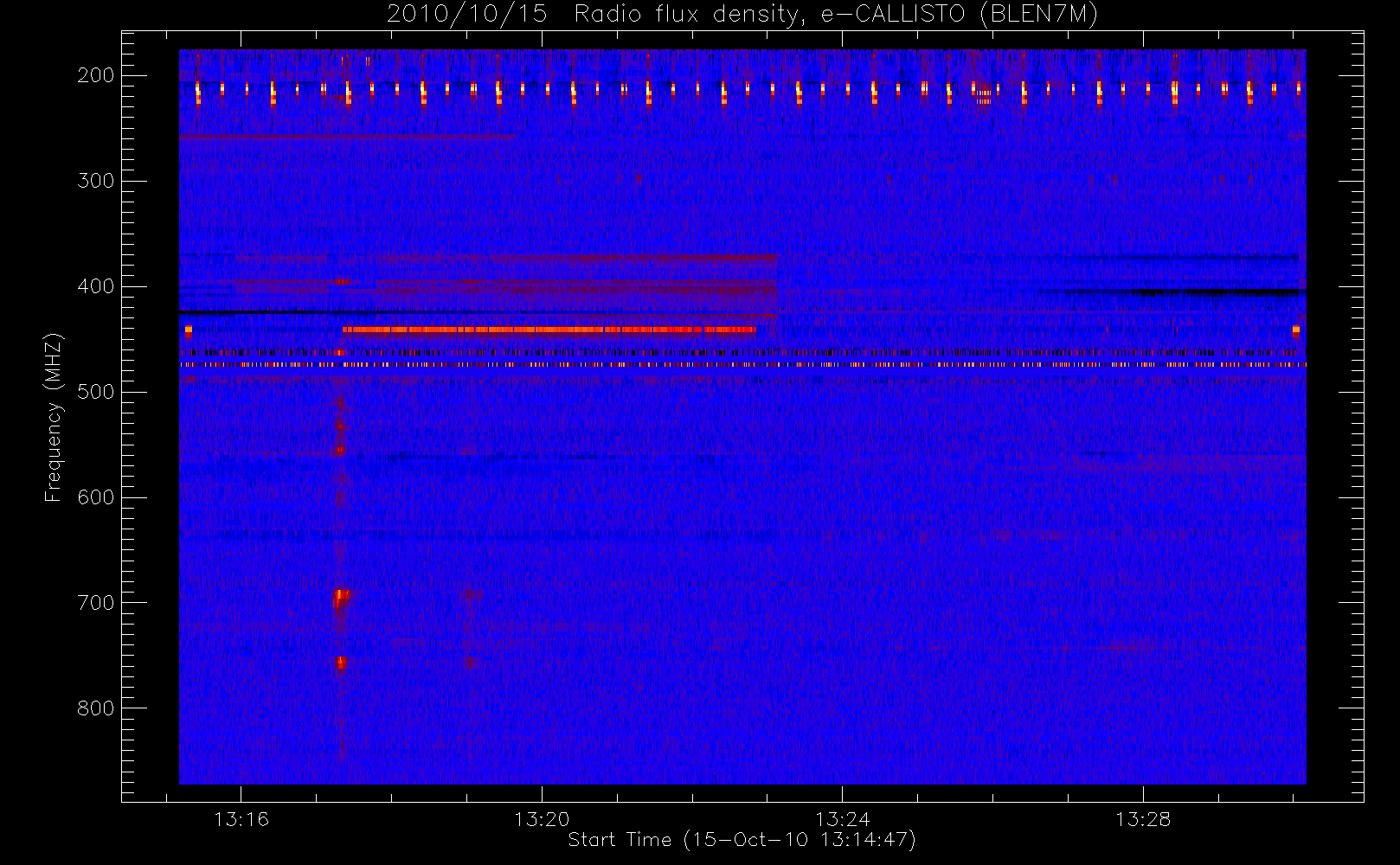Click the bright red burst near 760 MHz
The height and width of the screenshot is (865, 1400).
341,663
